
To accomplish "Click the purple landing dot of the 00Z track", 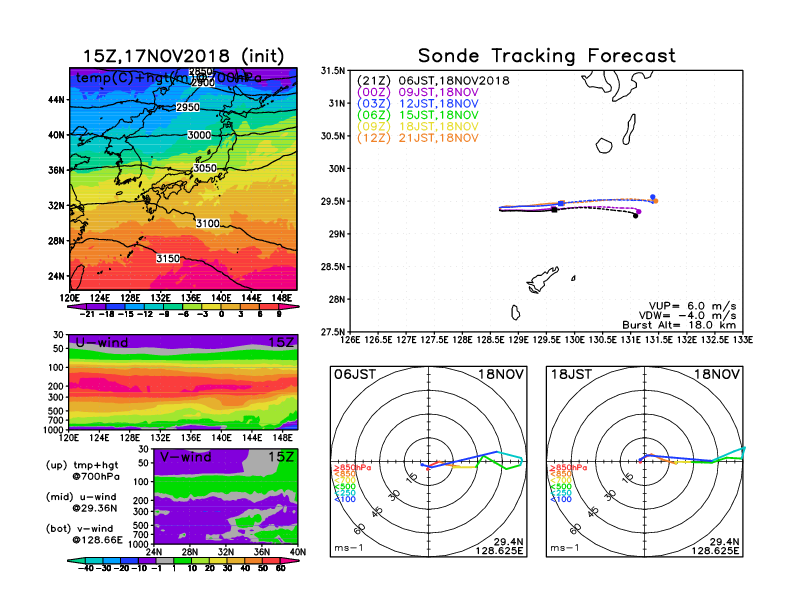I will click(639, 212).
